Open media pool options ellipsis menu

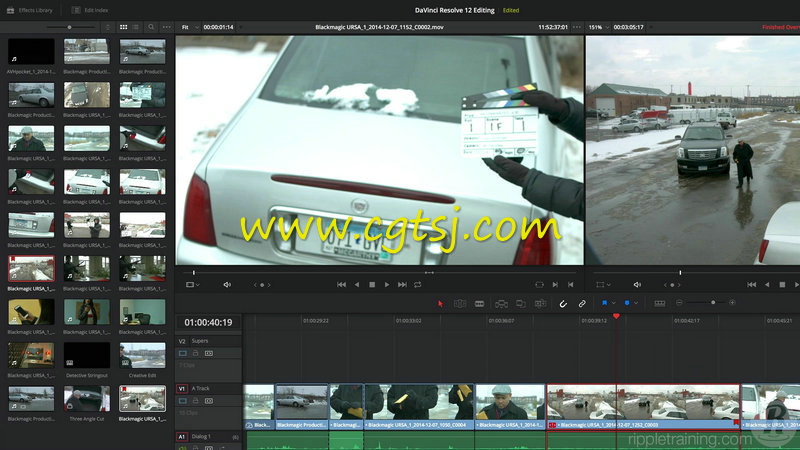click(166, 27)
